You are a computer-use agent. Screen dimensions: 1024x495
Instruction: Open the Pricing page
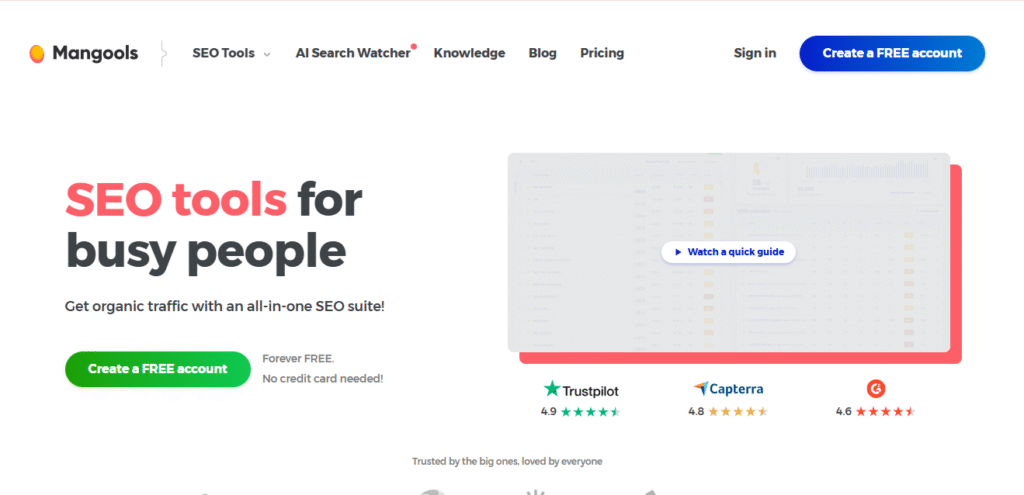[602, 53]
